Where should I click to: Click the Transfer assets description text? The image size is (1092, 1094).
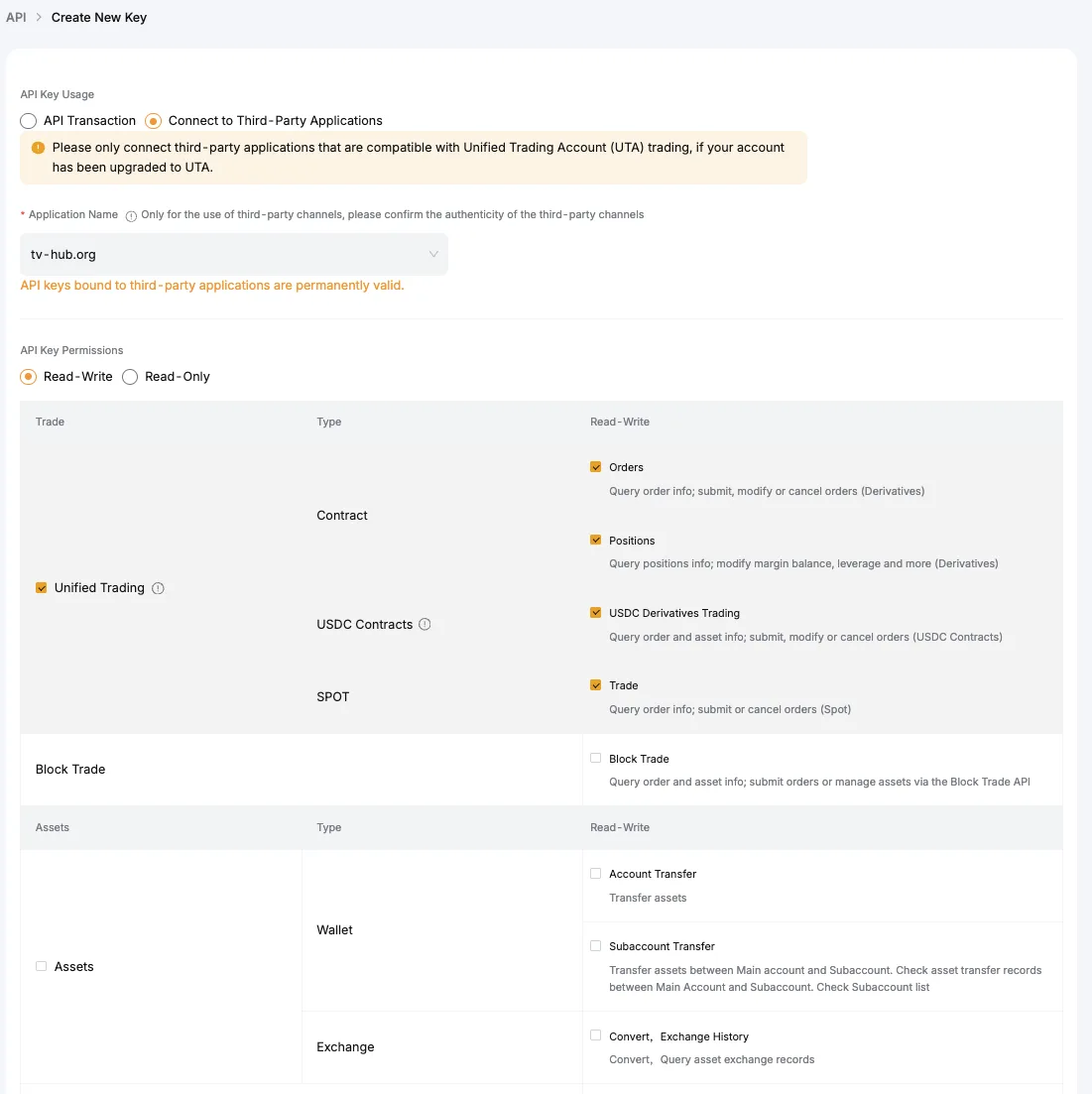[x=648, y=898]
